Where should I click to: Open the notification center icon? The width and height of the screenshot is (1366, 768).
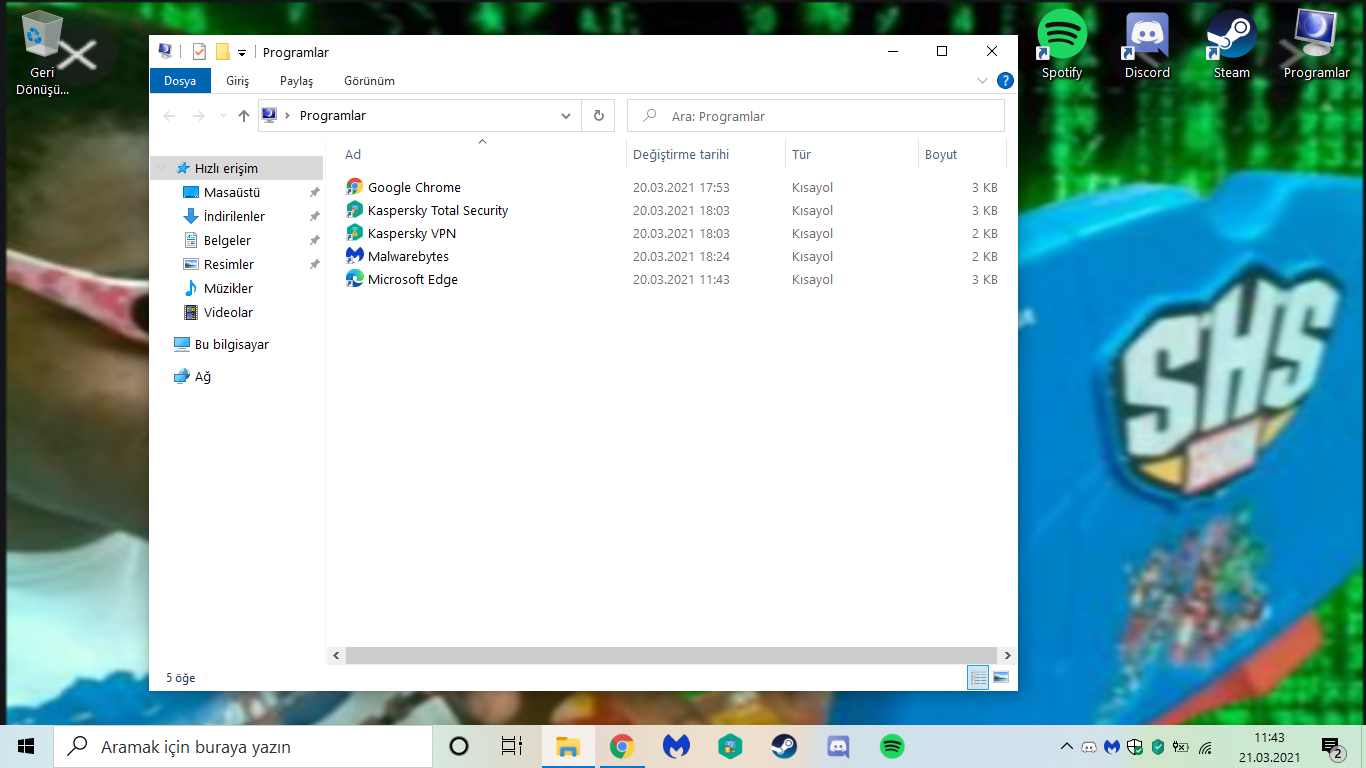[x=1331, y=747]
